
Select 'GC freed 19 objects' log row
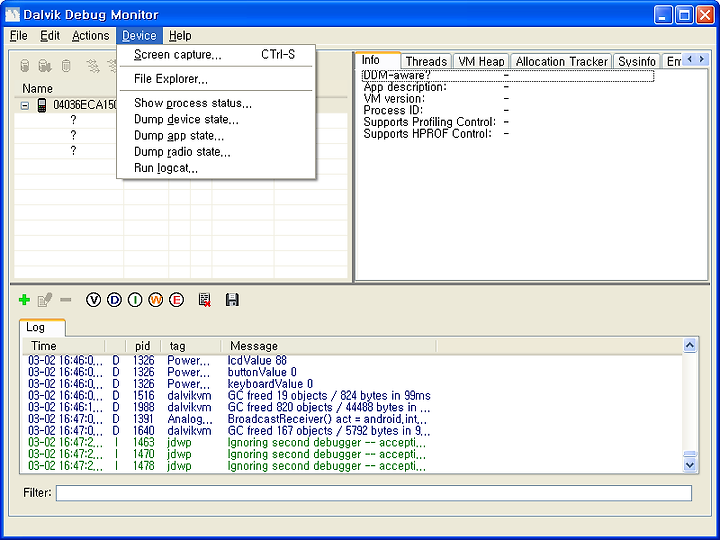click(351, 395)
